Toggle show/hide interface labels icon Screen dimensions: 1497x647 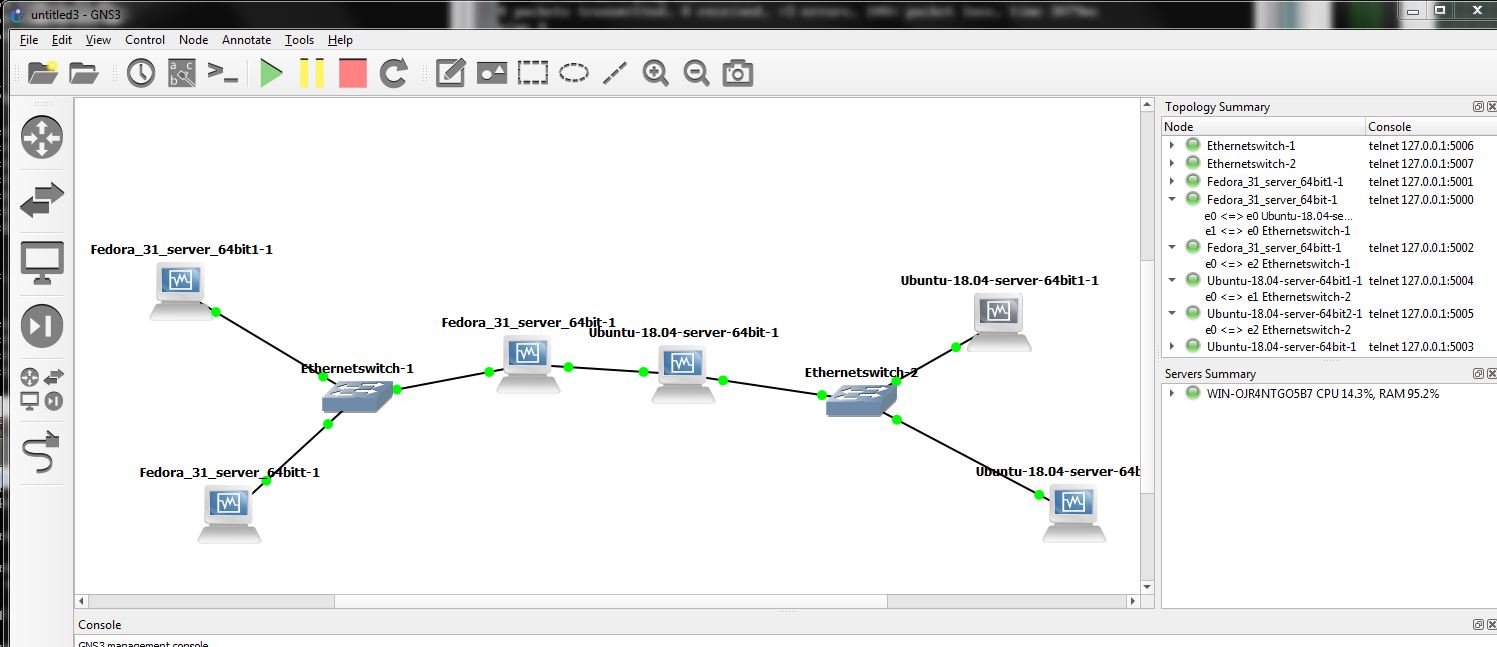pos(182,73)
